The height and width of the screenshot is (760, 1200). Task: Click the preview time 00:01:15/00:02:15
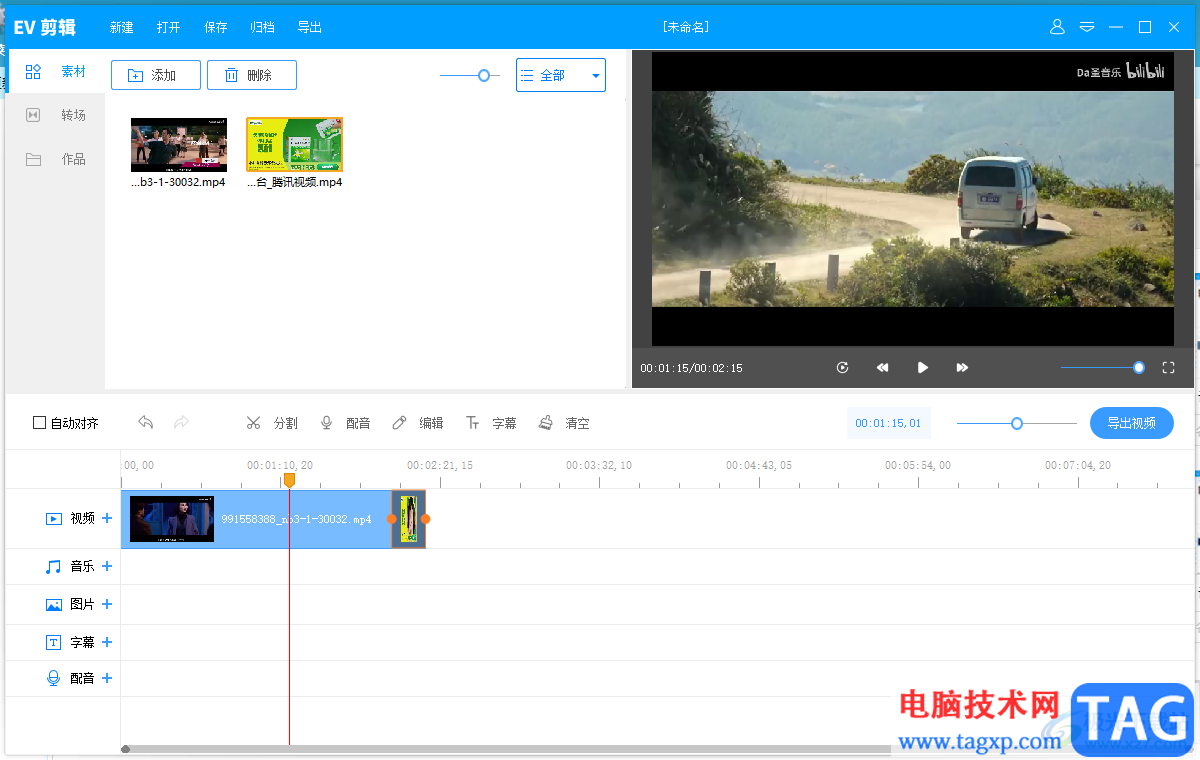691,368
